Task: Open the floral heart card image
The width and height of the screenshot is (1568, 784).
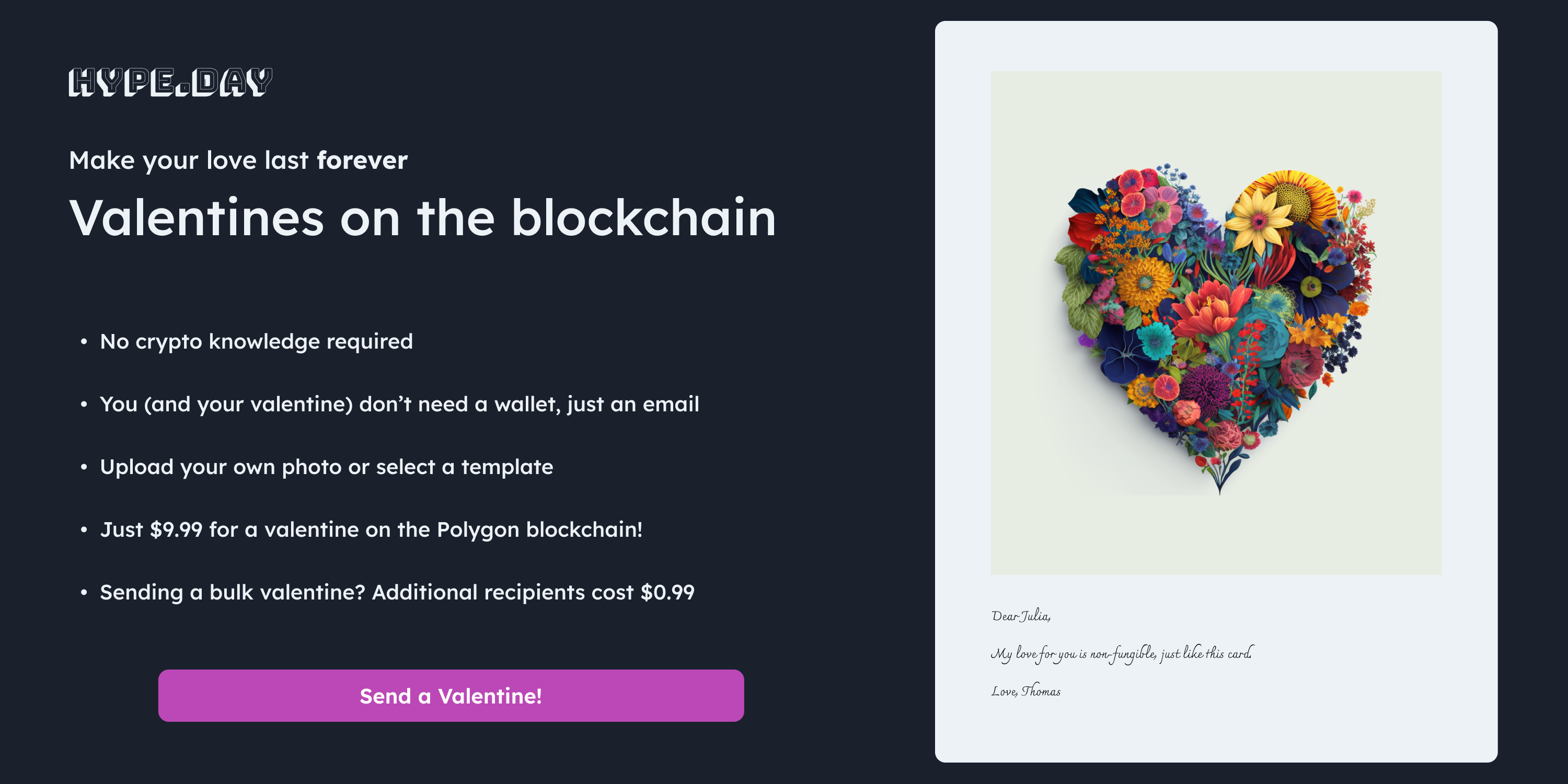Action: (x=1216, y=322)
